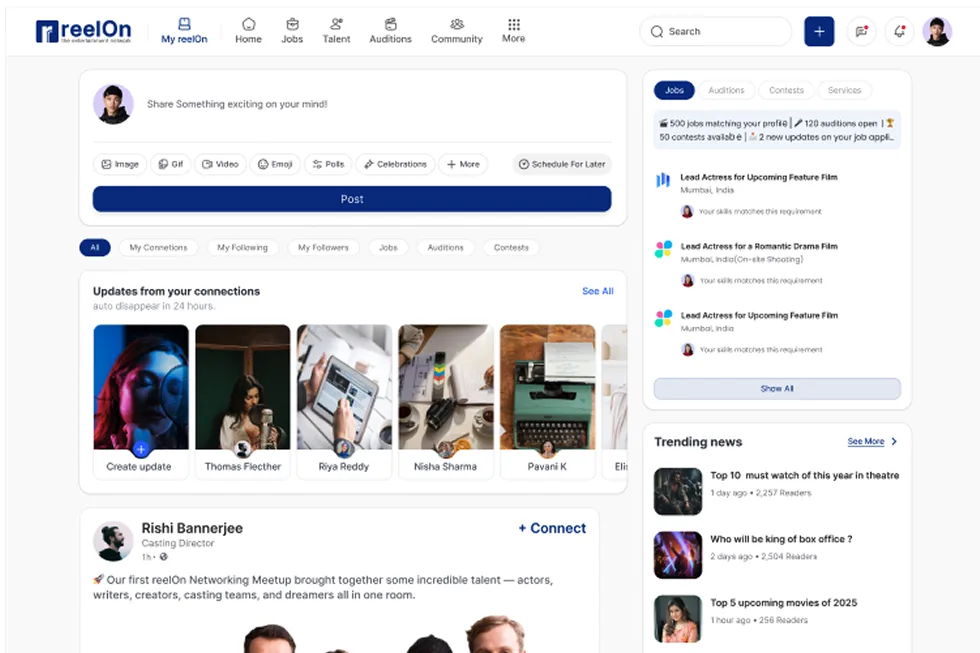Click the blue plus create button

818,31
